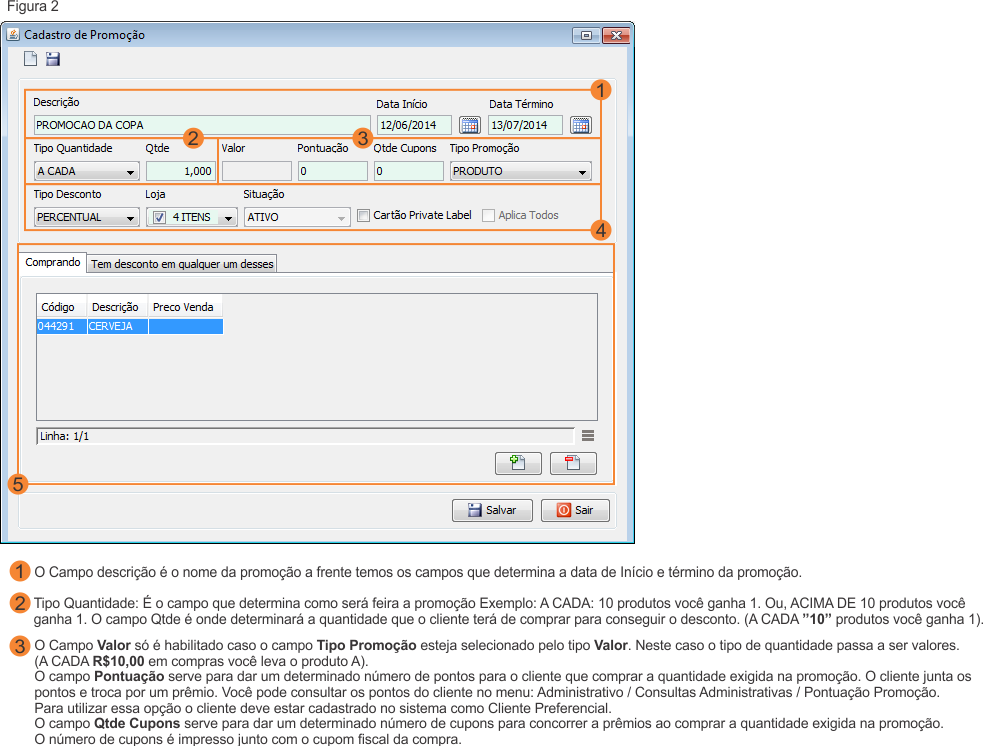Click the Java icon in the title bar
Screen dimensions: 983x746
pos(13,34)
